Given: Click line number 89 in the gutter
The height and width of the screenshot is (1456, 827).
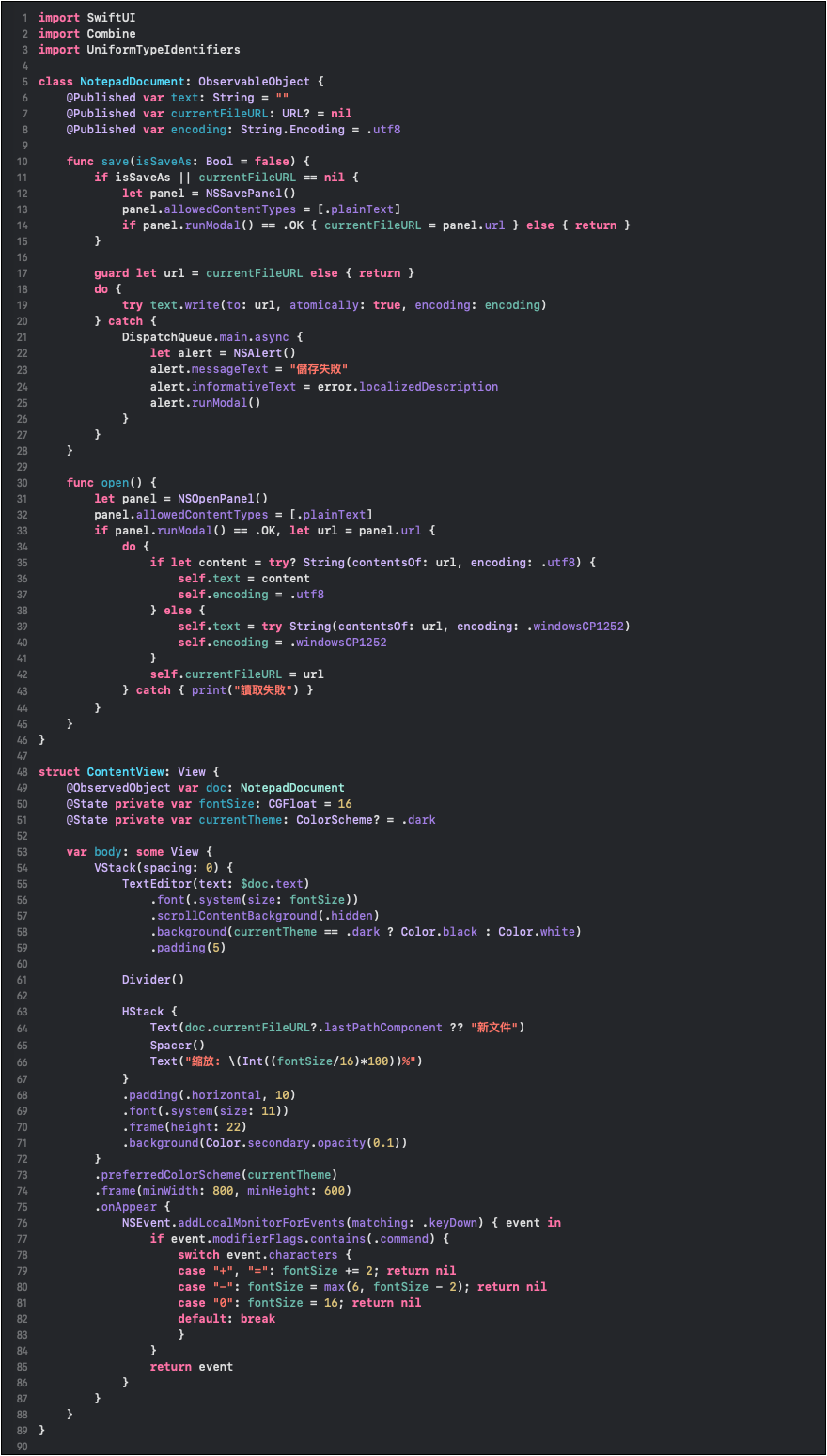Looking at the screenshot, I should (x=22, y=1431).
